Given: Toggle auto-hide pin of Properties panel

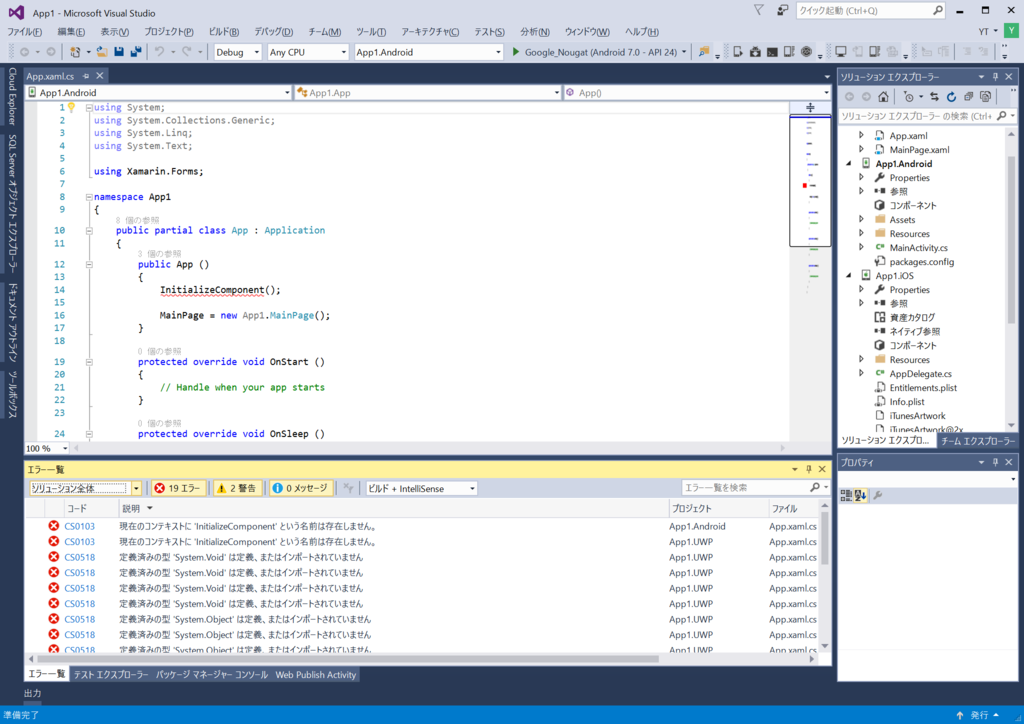Looking at the screenshot, I should click(x=995, y=462).
